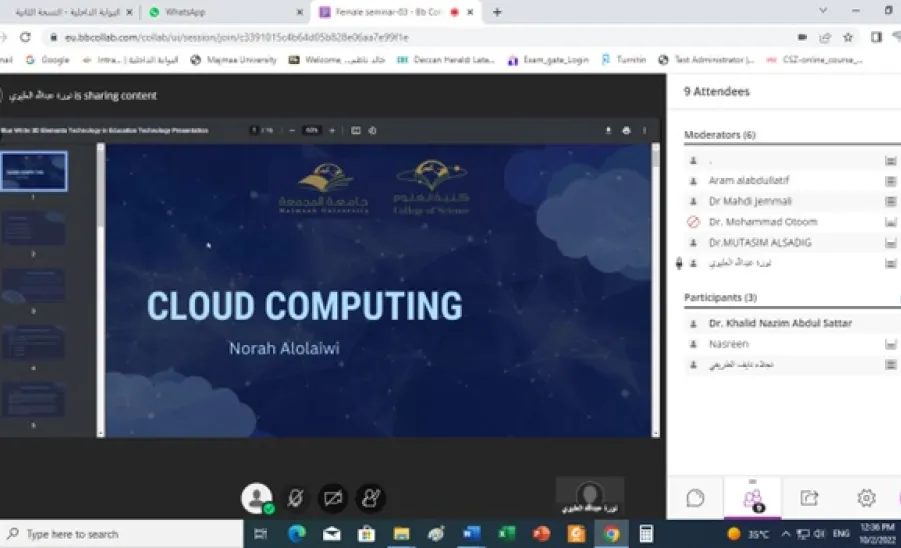Toggle microphone audio on

(x=295, y=498)
